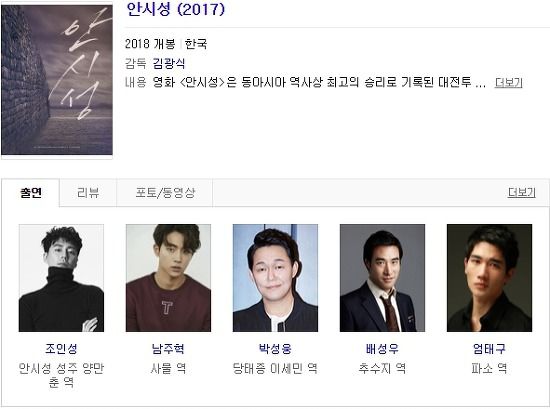Open director 김광식 link
This screenshot has height=409, width=550.
(168, 63)
